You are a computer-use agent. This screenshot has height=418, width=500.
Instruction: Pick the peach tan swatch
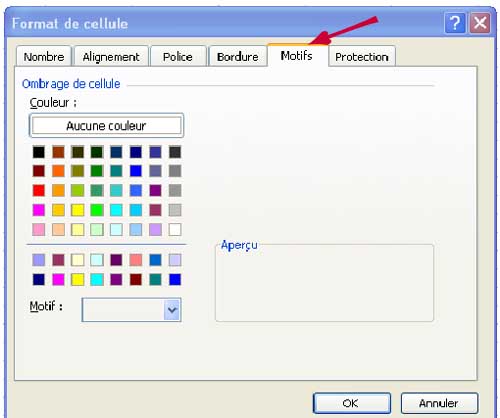(58, 229)
